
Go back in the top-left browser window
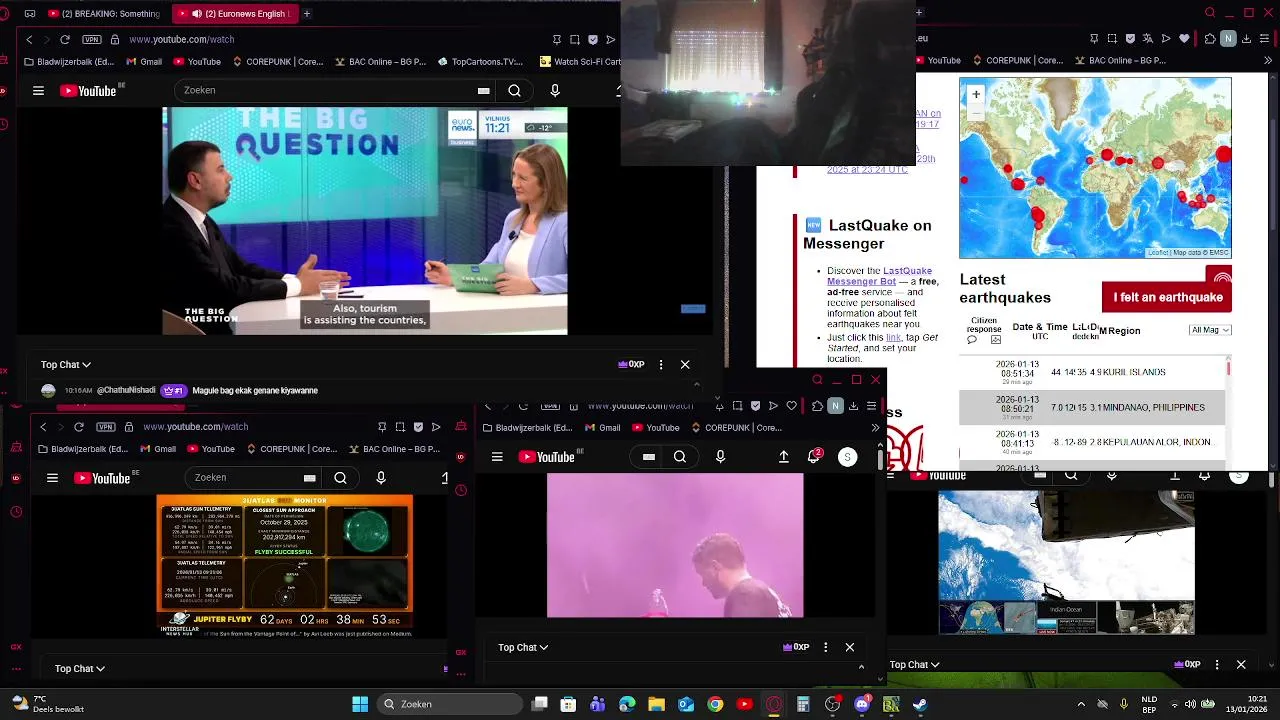29,39
